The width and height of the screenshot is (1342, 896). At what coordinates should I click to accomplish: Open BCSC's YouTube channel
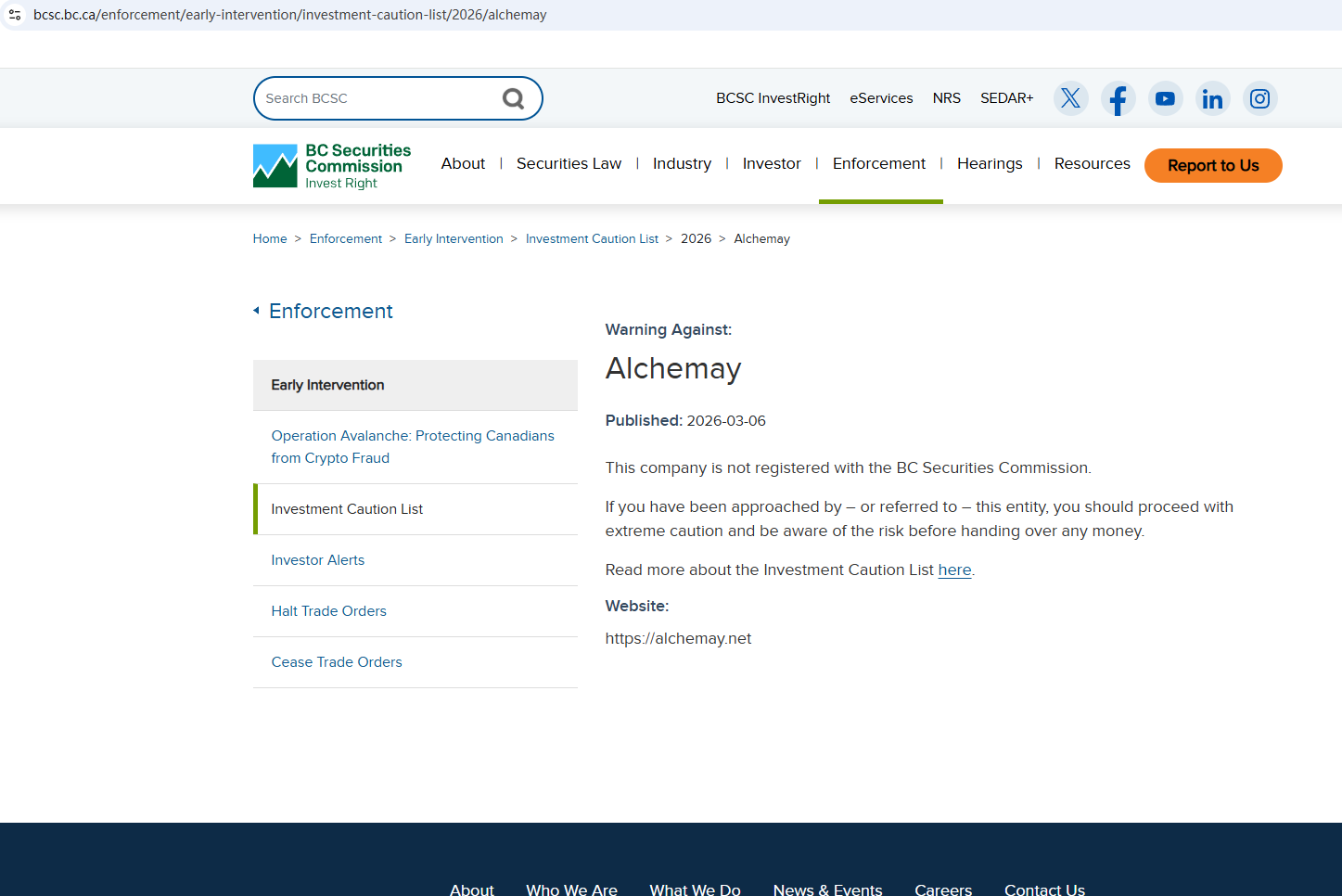click(1166, 98)
